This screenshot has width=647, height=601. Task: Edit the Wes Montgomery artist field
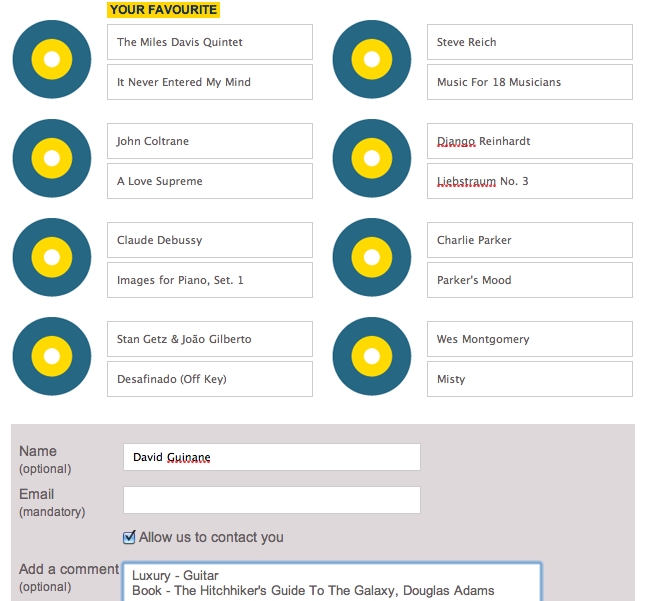coord(530,339)
